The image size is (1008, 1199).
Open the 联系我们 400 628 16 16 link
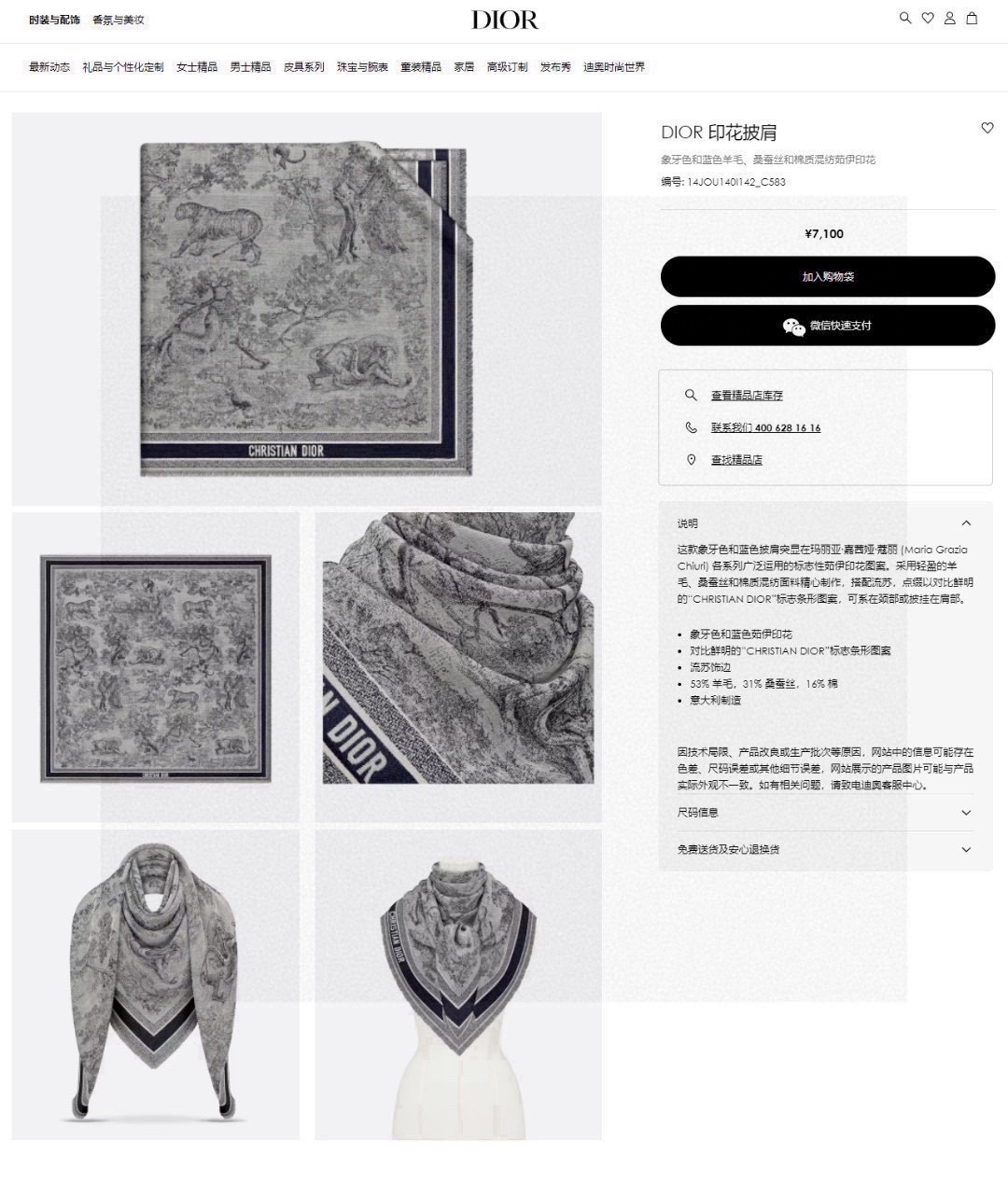point(765,427)
